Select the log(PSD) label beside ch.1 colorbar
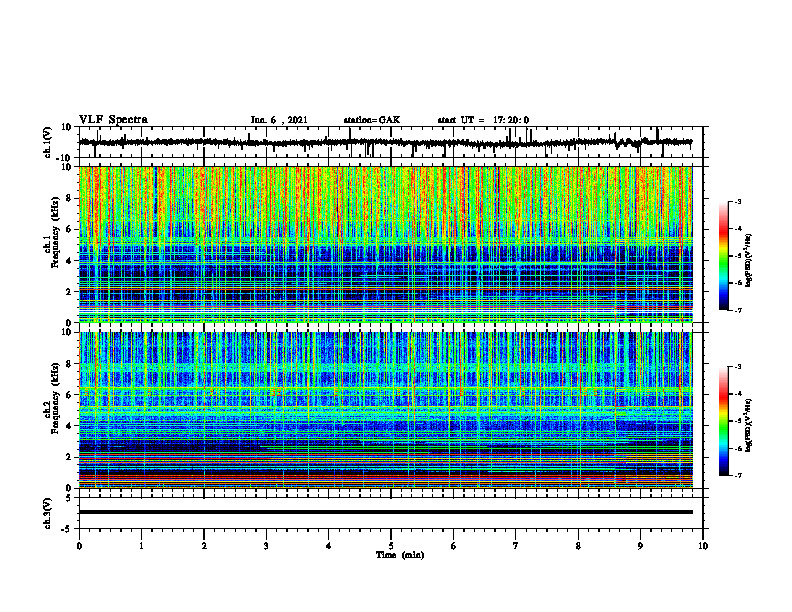Image resolution: width=792 pixels, height=612 pixels. [749, 261]
